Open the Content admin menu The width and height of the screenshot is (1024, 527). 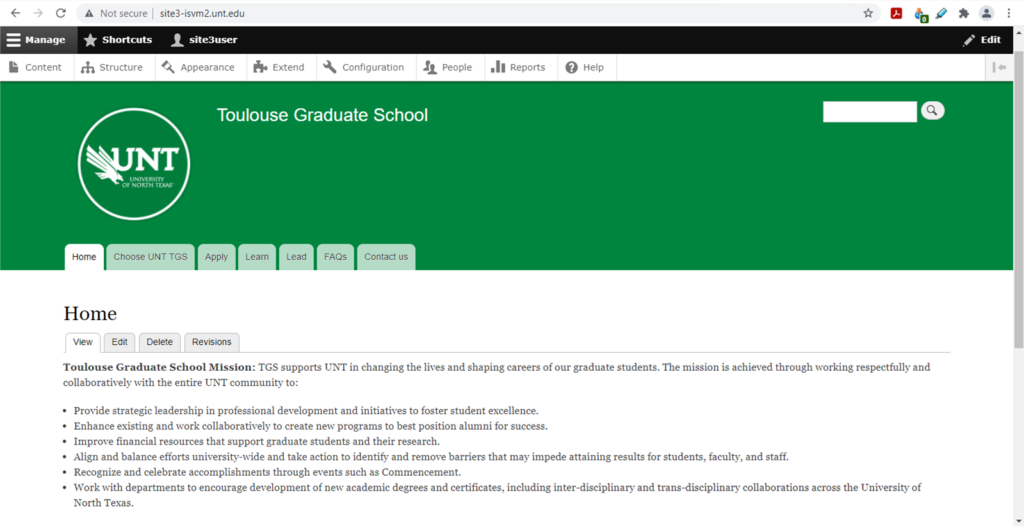pos(36,67)
